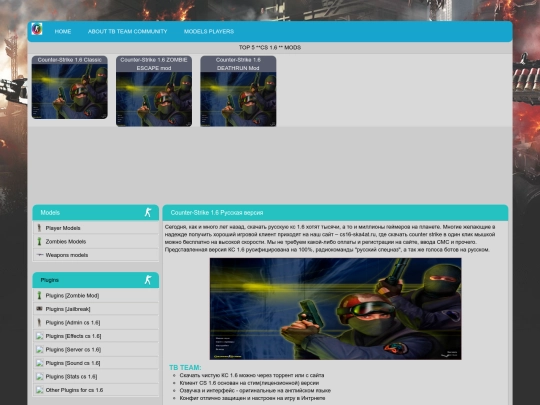Click the Counter-Strike 1.6 Classic title link
540x405 pixels.
[70, 60]
